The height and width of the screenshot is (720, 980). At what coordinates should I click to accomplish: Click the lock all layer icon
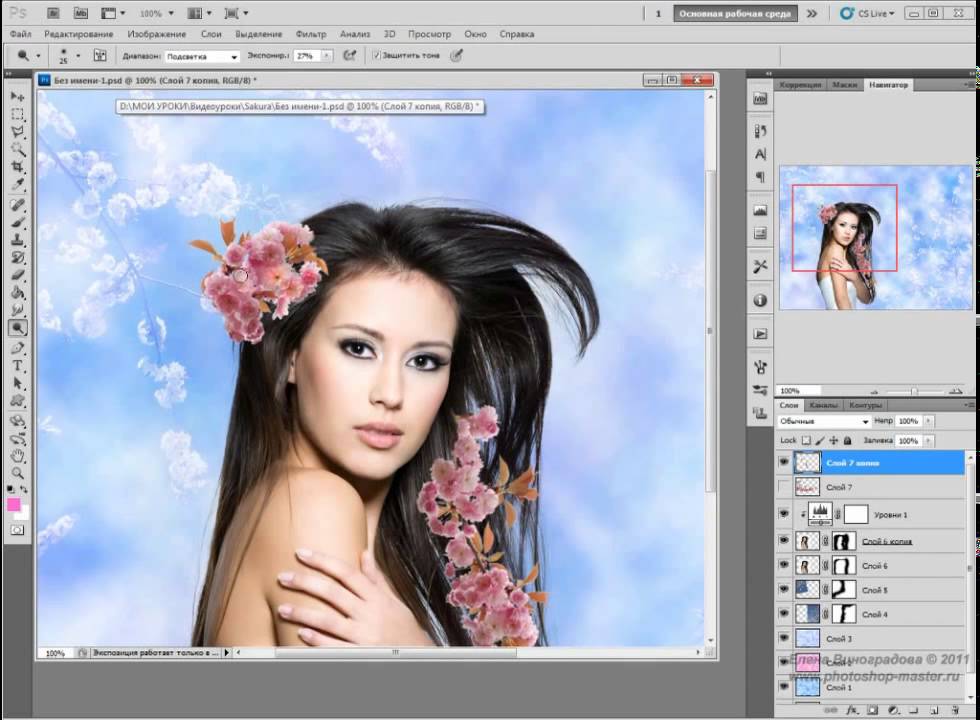[848, 440]
